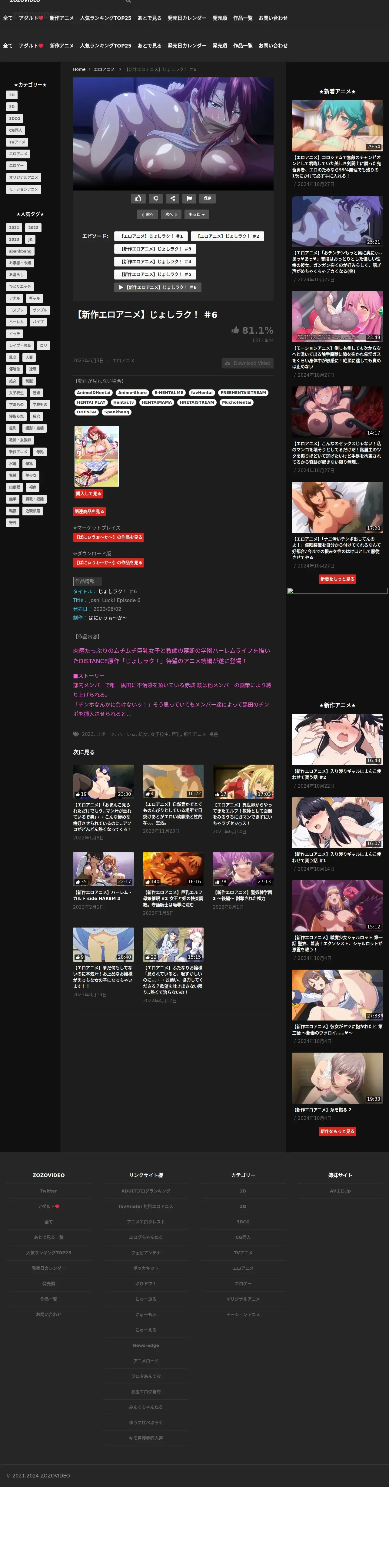389x1568 pixels.
Task: Select the オリジナルアニメ category in sidebar
Action: pos(24,178)
